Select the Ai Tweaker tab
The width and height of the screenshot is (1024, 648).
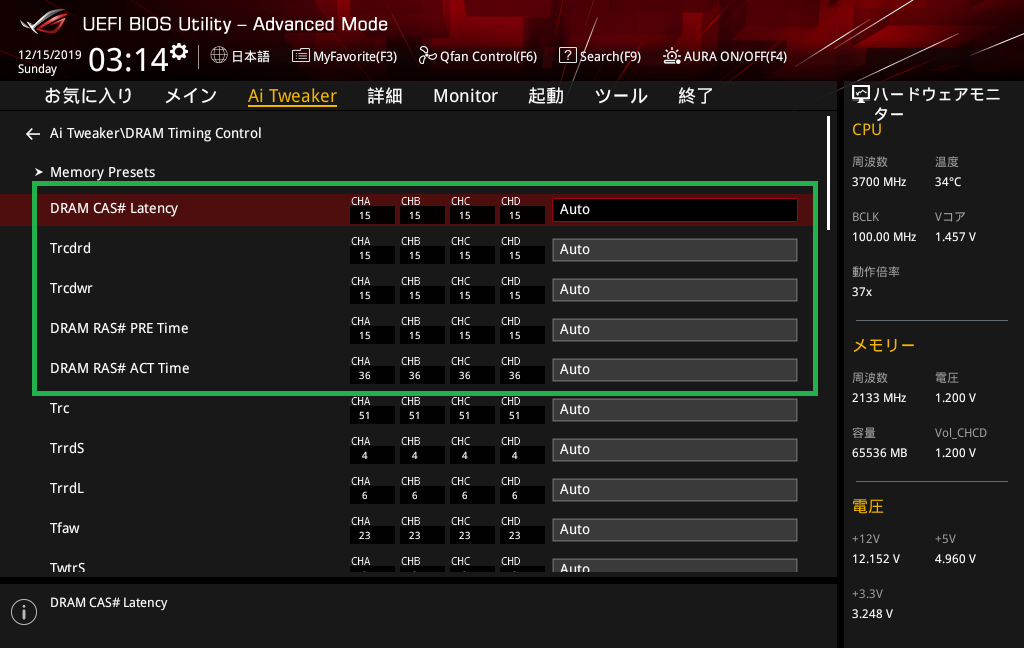pyautogui.click(x=292, y=96)
